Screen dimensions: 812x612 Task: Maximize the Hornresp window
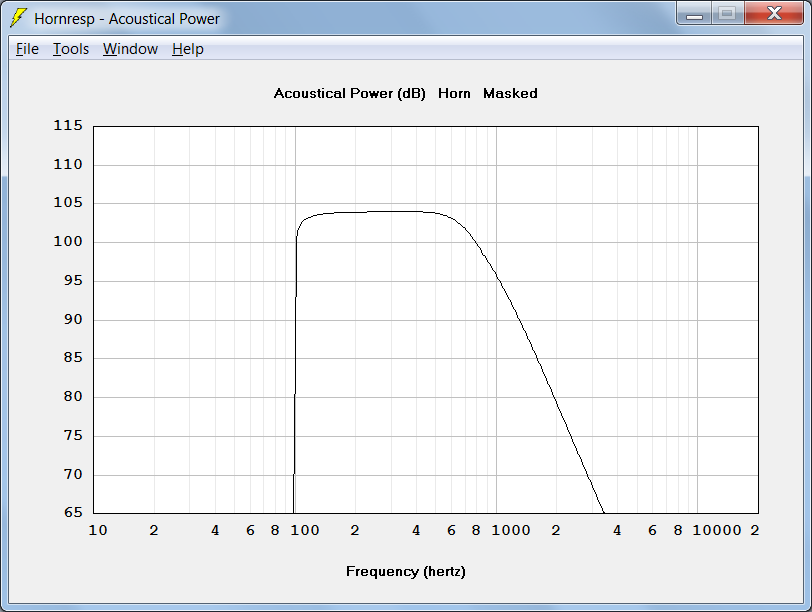point(728,13)
